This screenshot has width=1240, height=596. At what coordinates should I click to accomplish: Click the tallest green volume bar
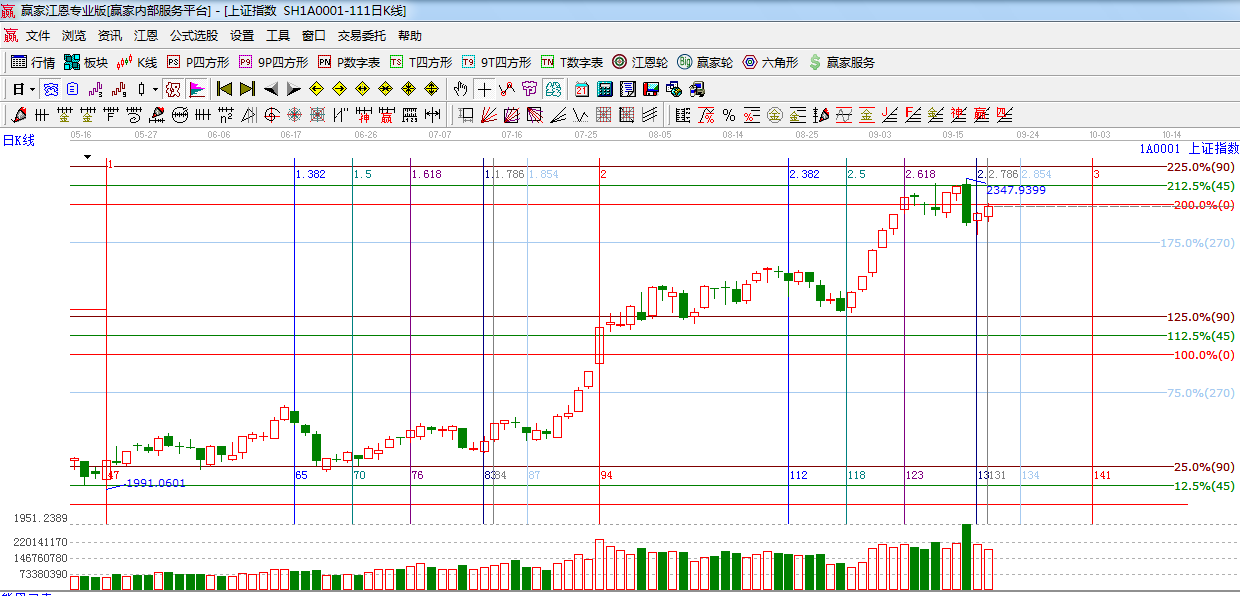click(x=966, y=556)
